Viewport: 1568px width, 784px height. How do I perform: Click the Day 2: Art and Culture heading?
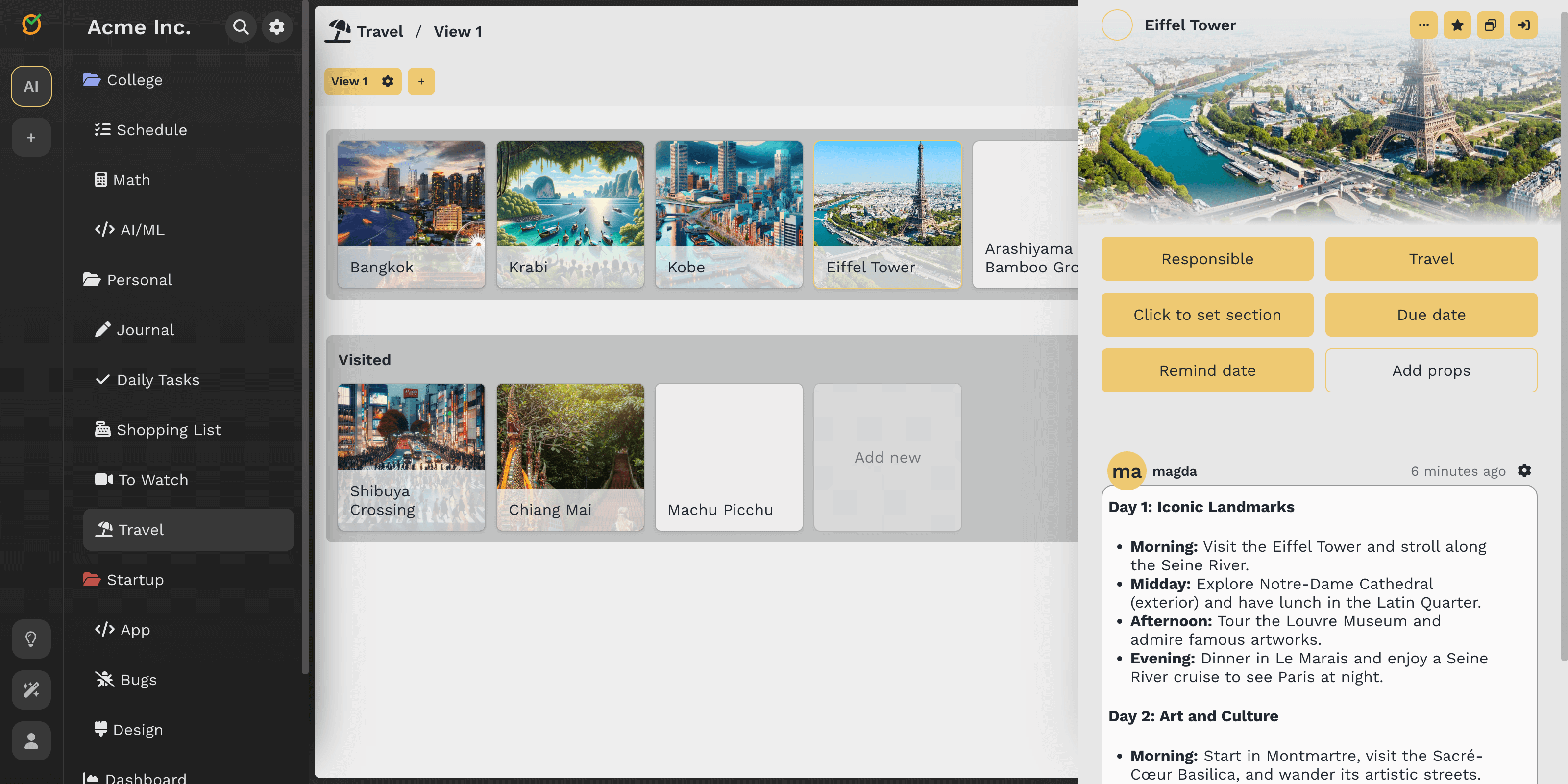pos(1193,716)
